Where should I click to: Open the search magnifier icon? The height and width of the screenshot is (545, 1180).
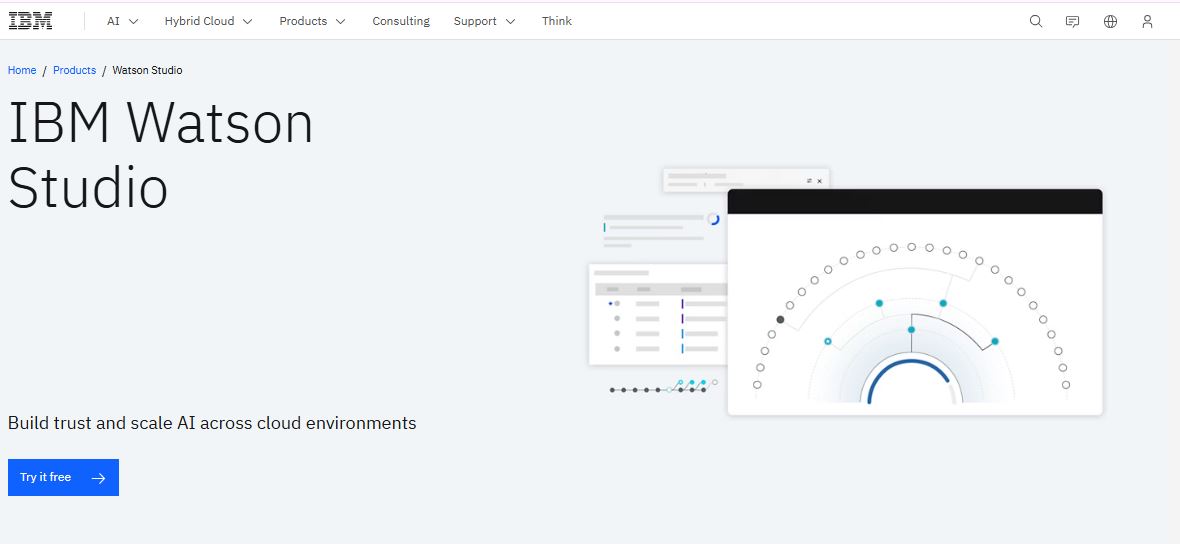pyautogui.click(x=1036, y=21)
